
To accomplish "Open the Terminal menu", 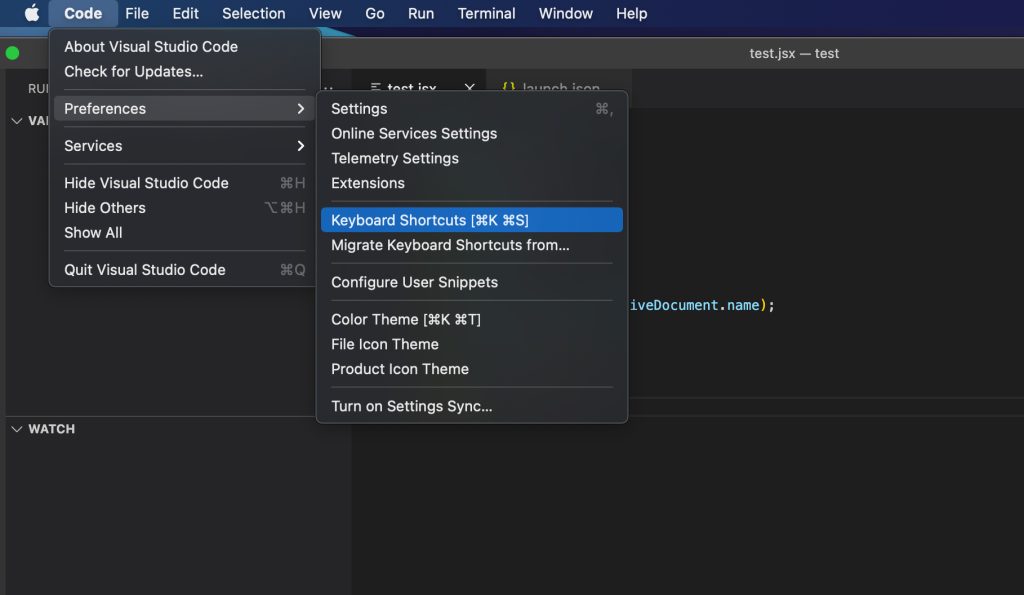I will tap(486, 13).
